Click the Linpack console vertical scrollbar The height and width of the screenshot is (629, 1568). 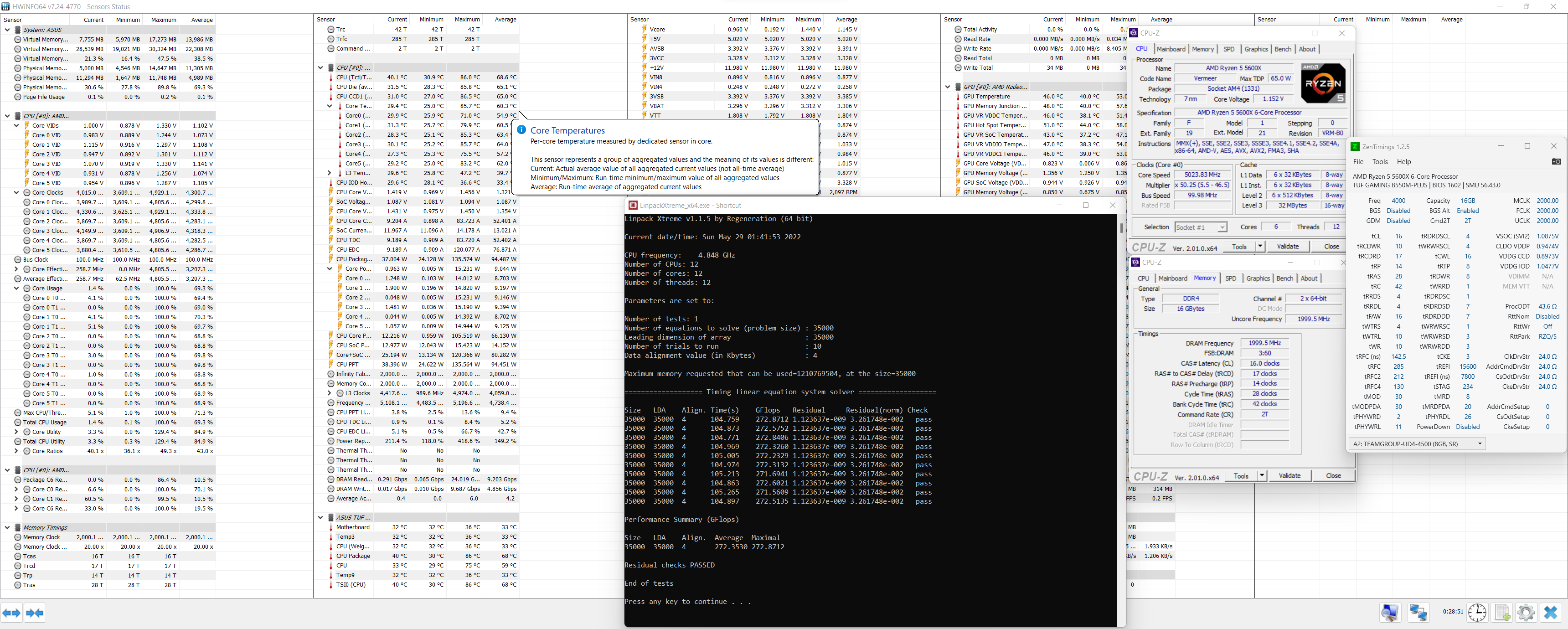pos(1121,228)
